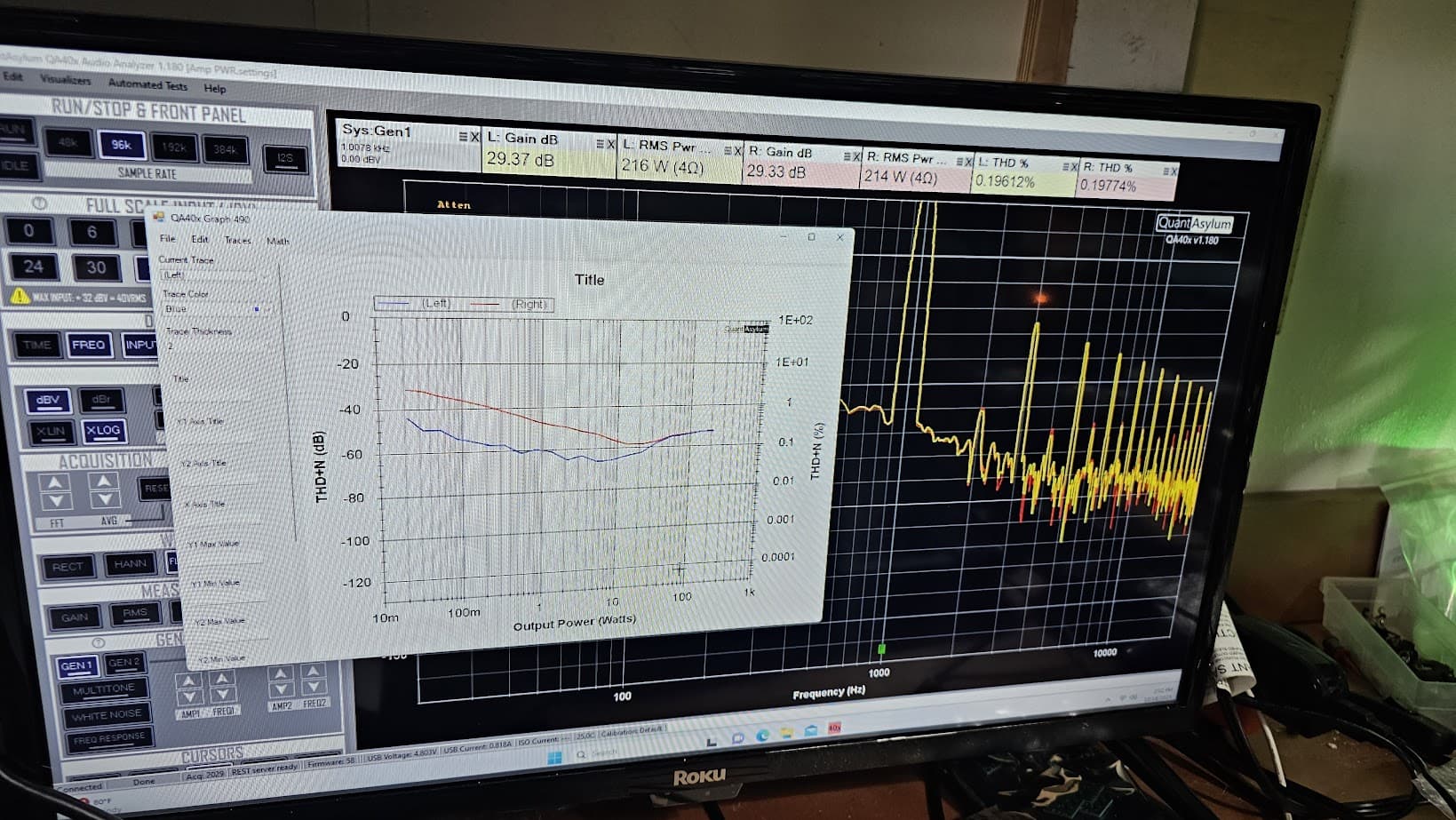This screenshot has height=820, width=1456.
Task: Select the RECT window function
Action: (x=68, y=566)
